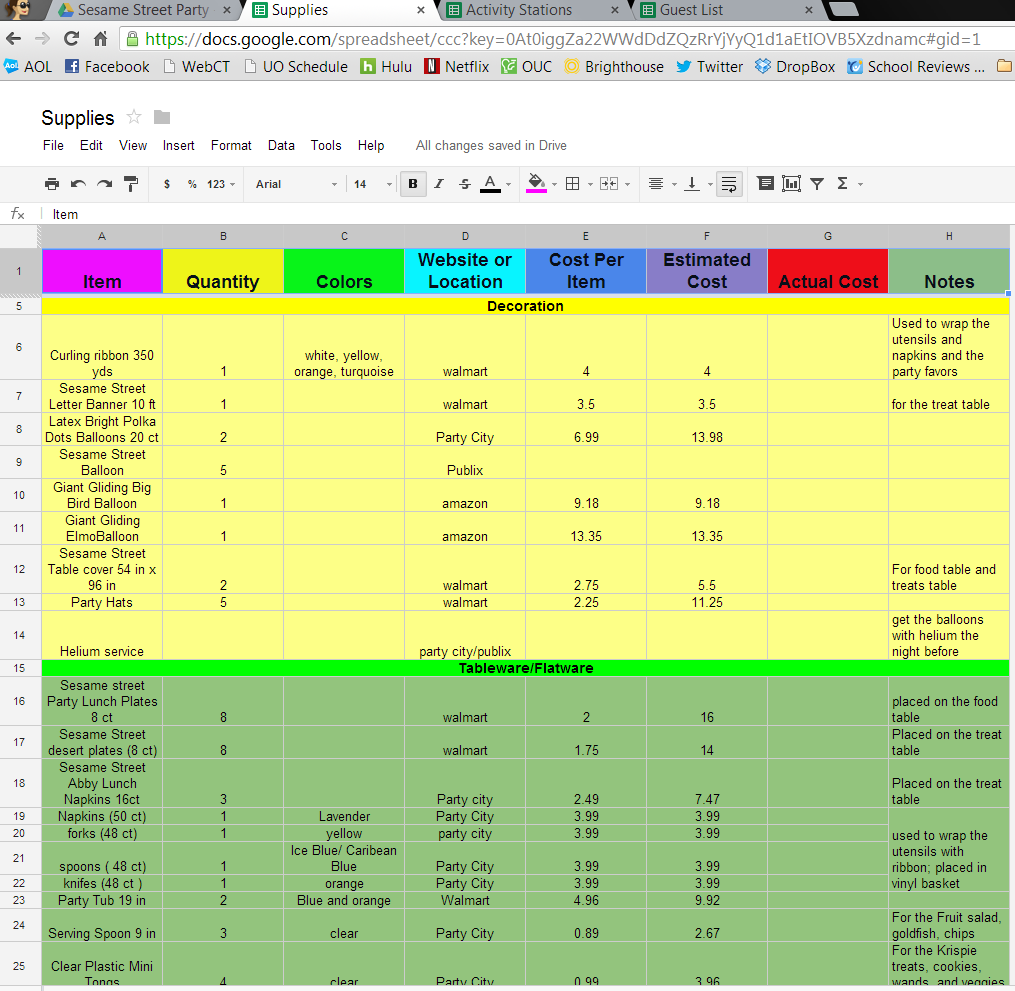Click horizontal align icon
Viewport: 1015px width, 991px height.
[656, 184]
